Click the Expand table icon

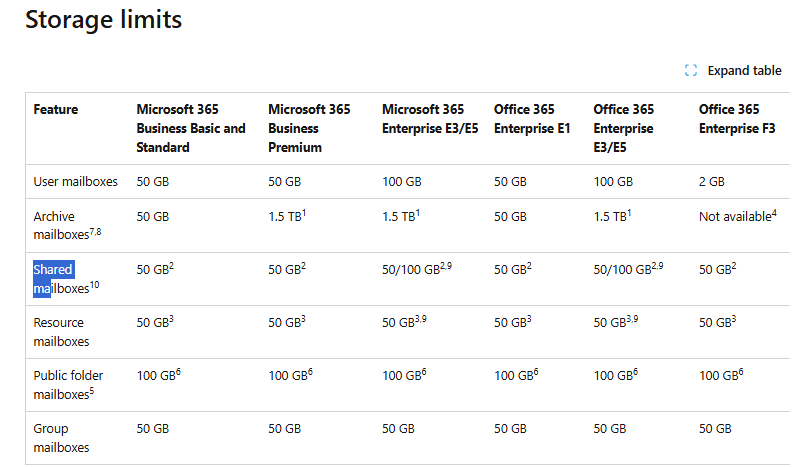[690, 71]
